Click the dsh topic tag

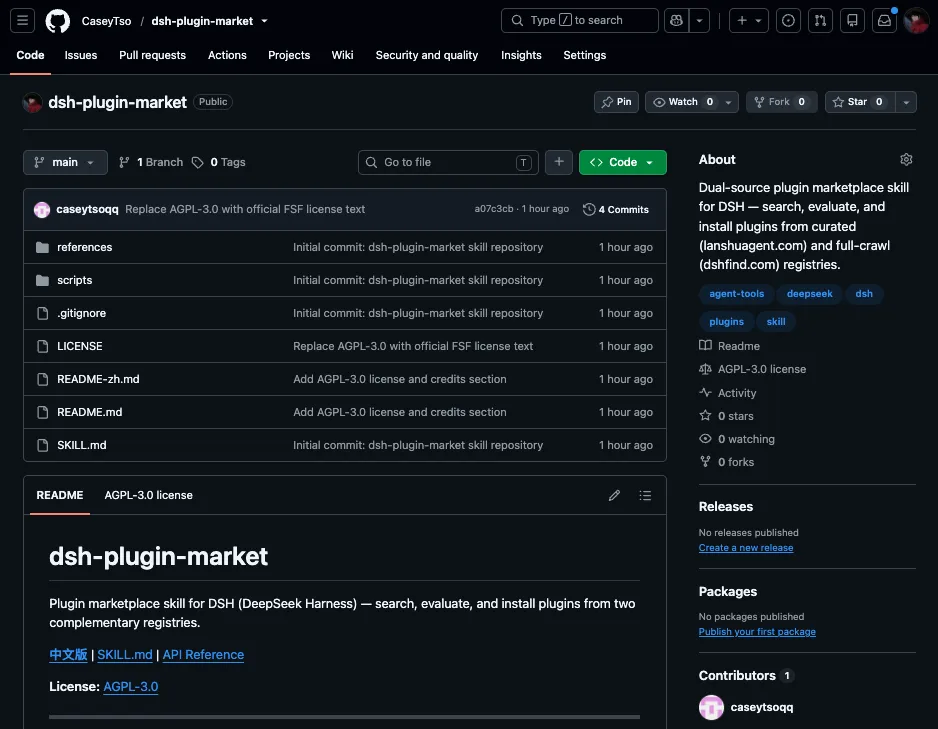pos(864,294)
